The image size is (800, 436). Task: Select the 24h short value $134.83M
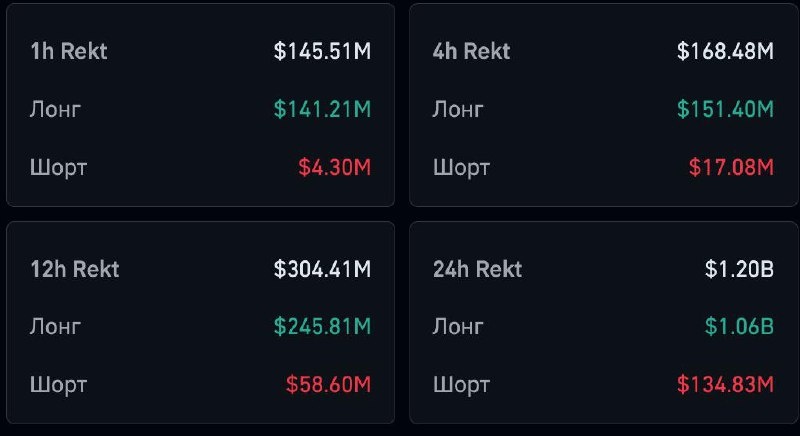[725, 384]
